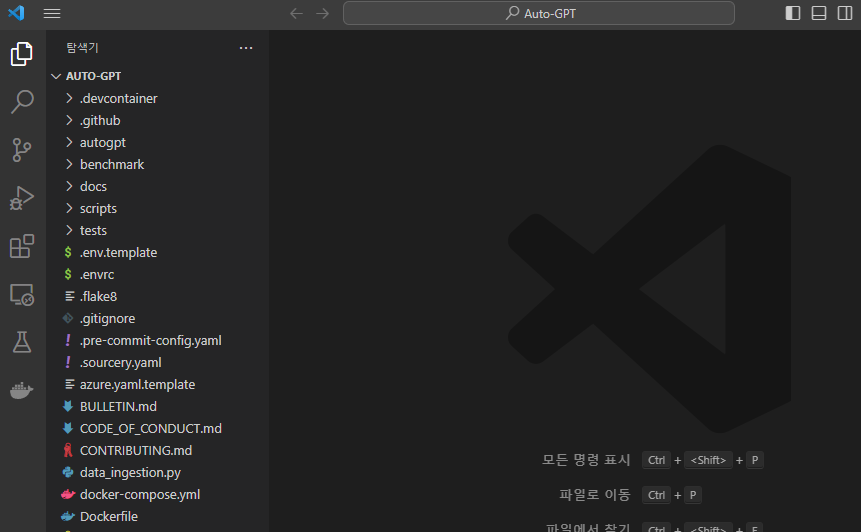
Task: Go forward with the right arrow
Action: (323, 13)
